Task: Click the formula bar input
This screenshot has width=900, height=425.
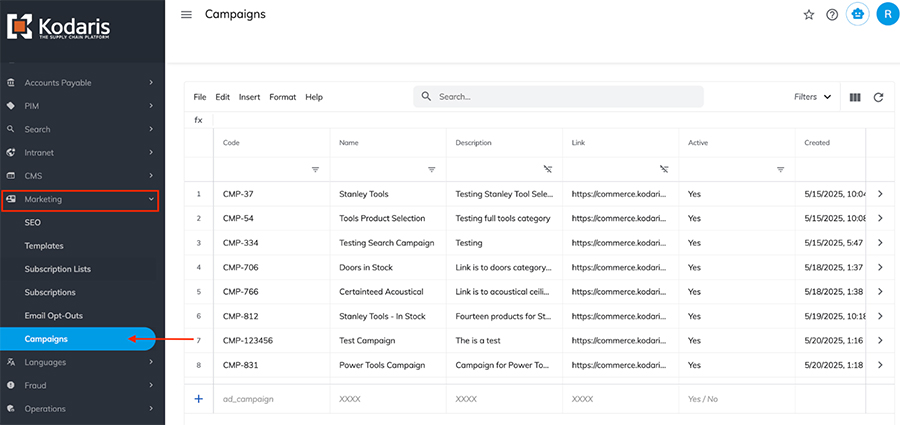Action: tap(553, 120)
